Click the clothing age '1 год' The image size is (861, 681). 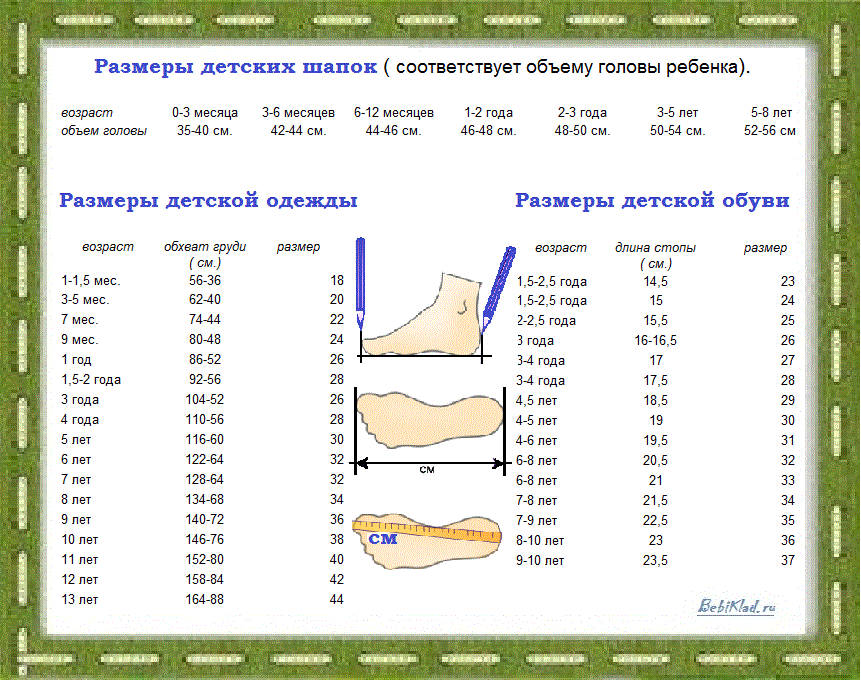76,360
